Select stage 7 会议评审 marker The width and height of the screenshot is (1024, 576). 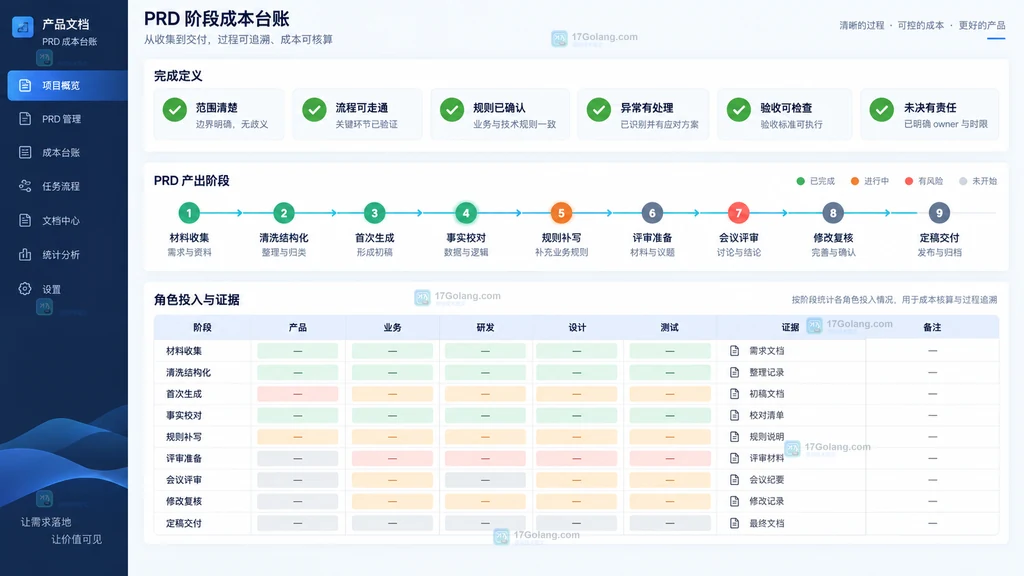pyautogui.click(x=739, y=213)
